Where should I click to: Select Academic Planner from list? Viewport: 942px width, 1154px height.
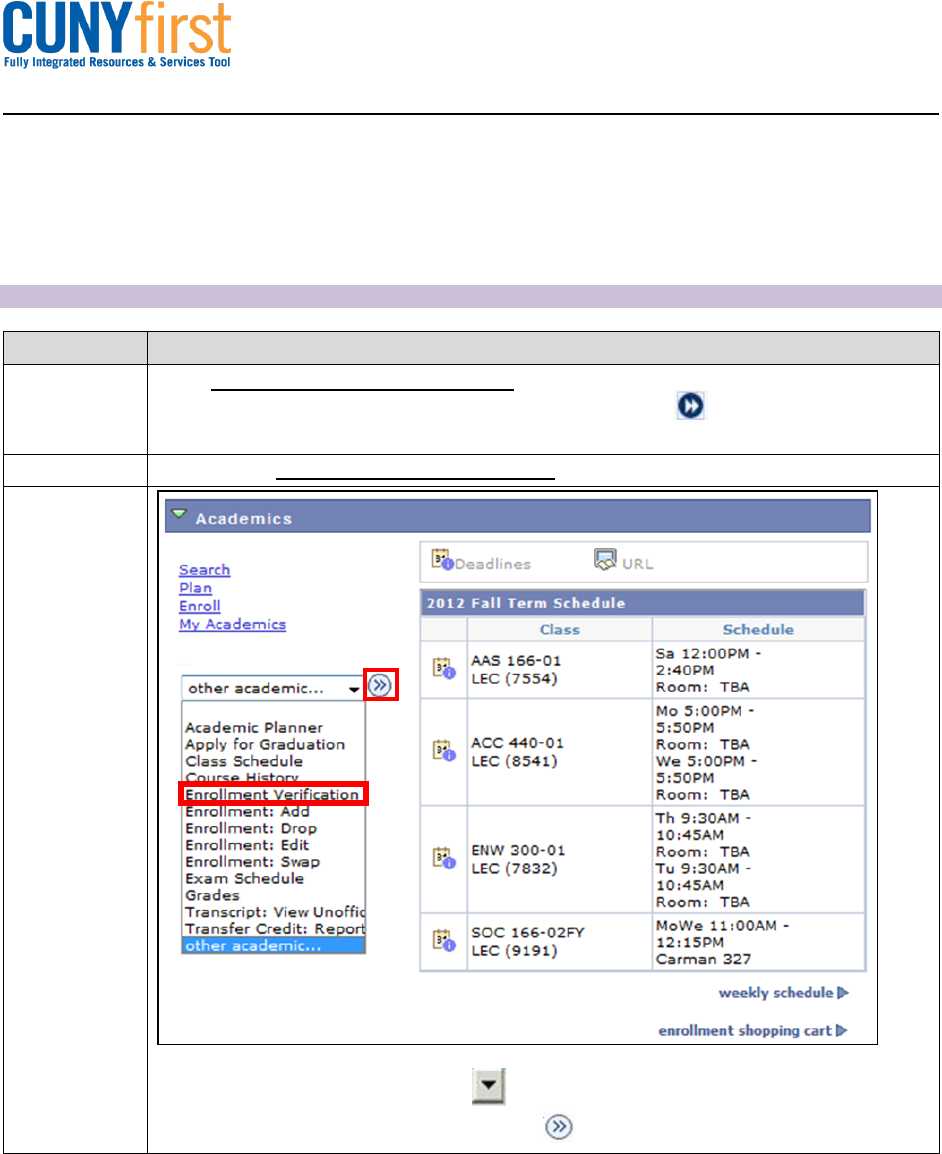254,727
